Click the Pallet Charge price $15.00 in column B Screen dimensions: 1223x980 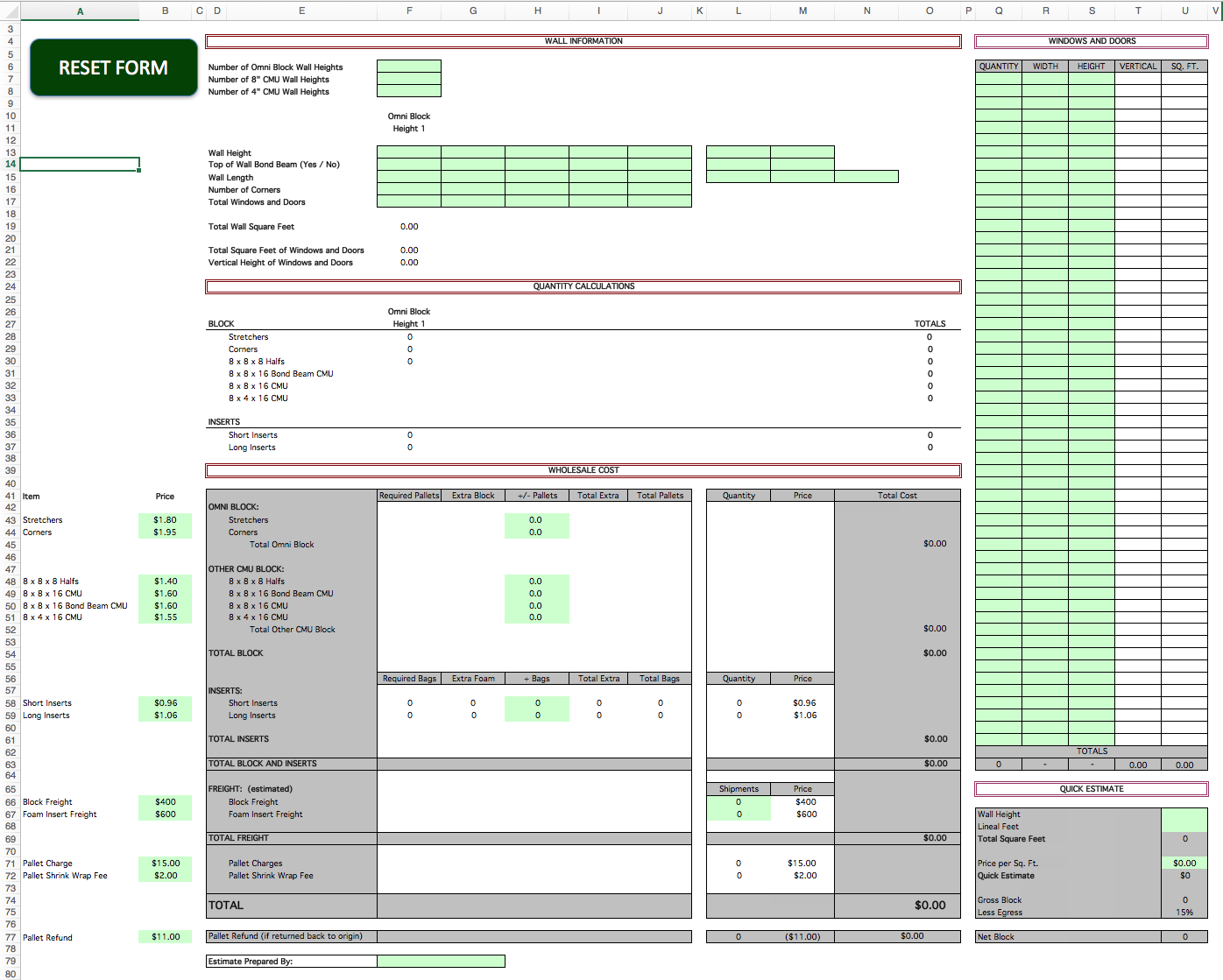pyautogui.click(x=166, y=864)
